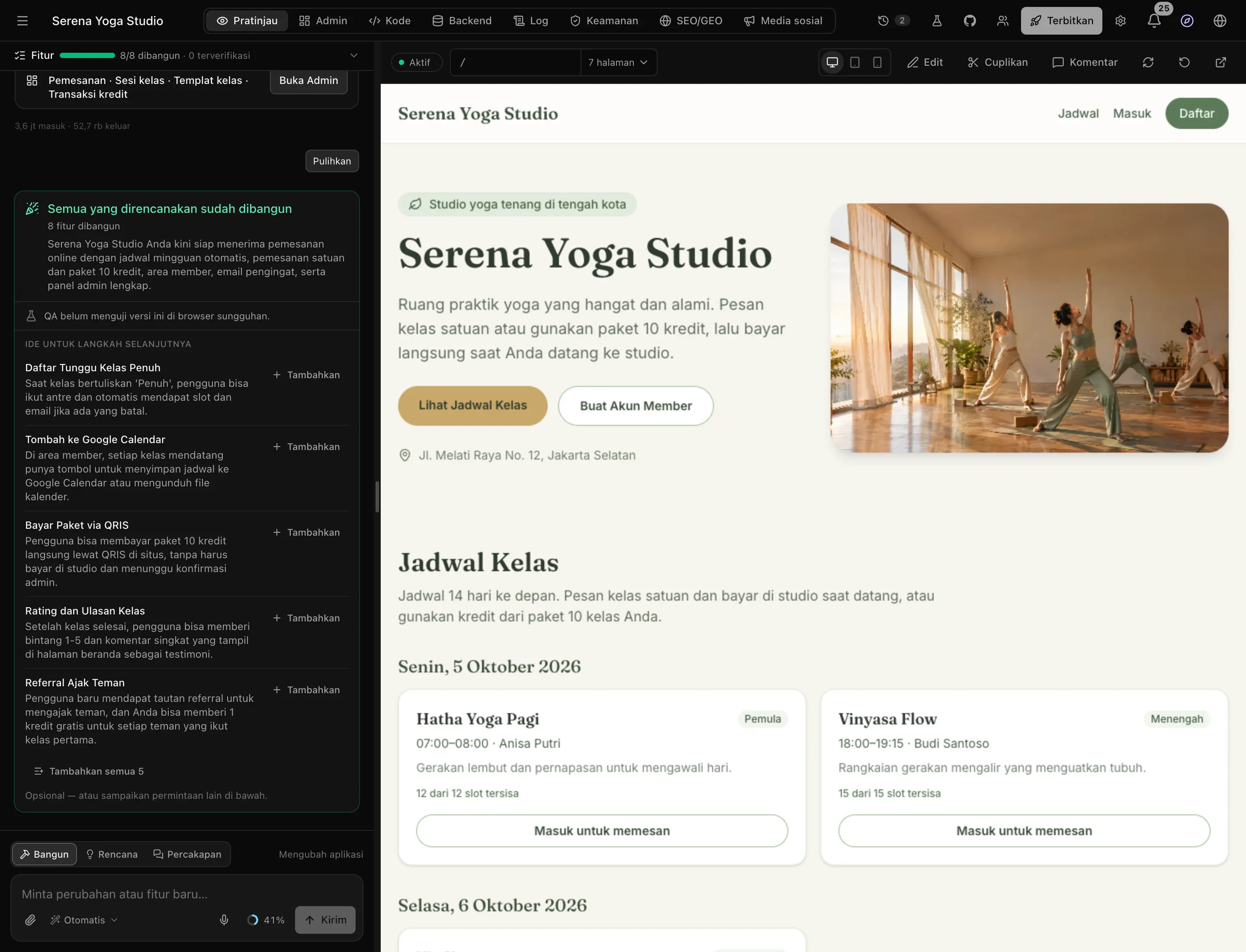
Task: Open the SEO/GEO tab
Action: [x=691, y=21]
